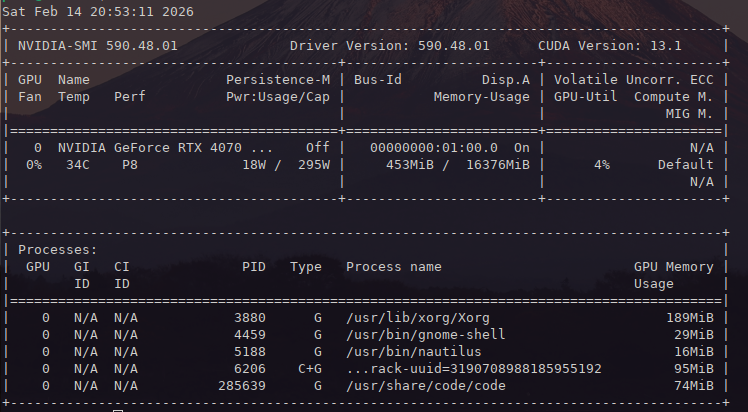Click the gnome-shell memory usage '29MiB'
Viewport: 748px width, 412px height.
694,335
